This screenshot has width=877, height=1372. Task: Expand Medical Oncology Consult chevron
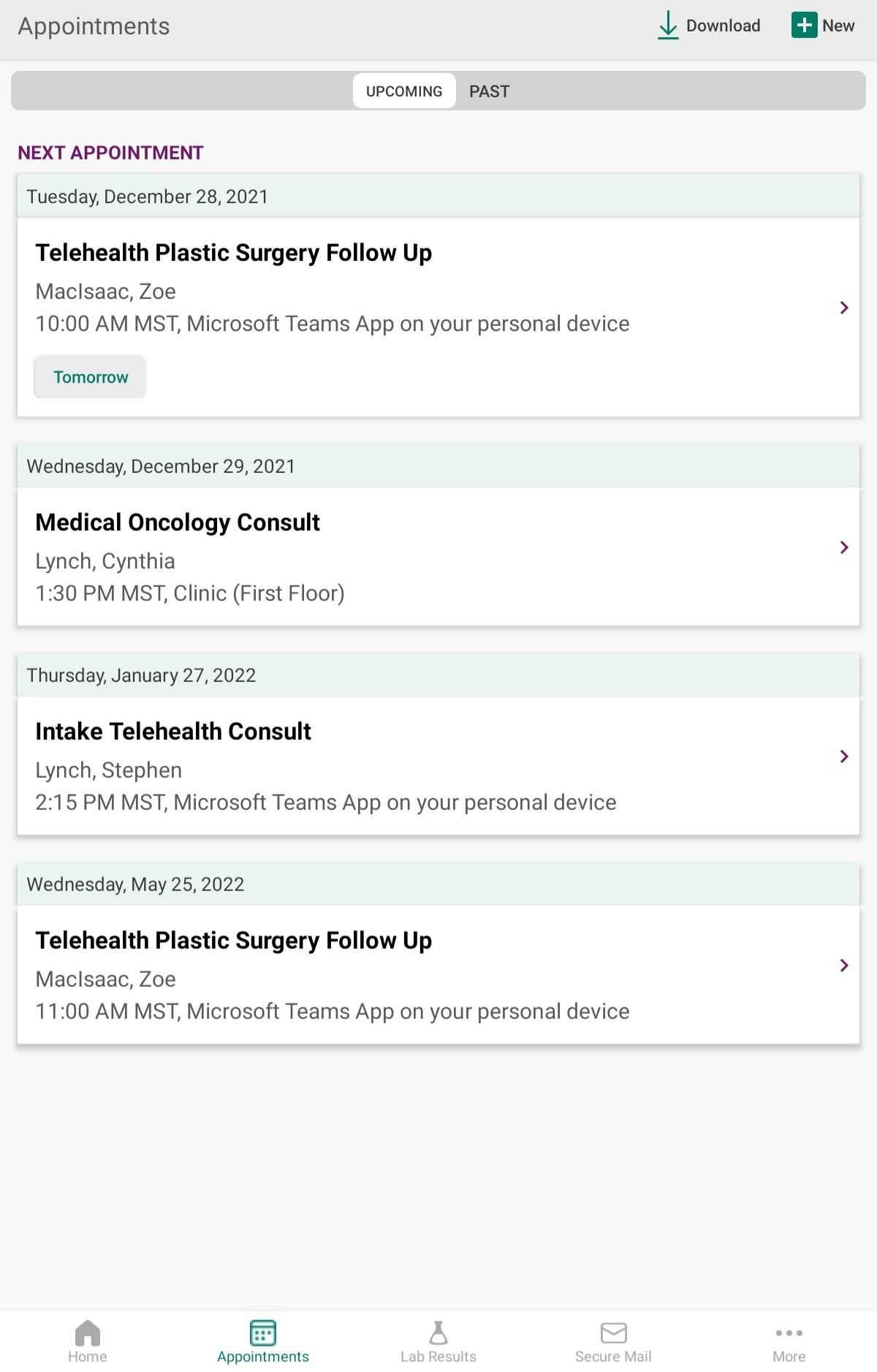pyautogui.click(x=844, y=547)
